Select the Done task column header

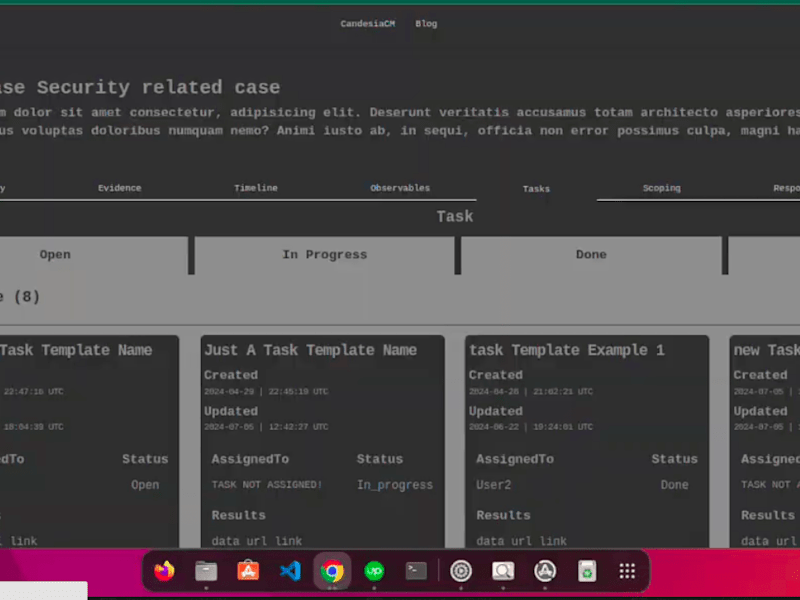click(591, 255)
